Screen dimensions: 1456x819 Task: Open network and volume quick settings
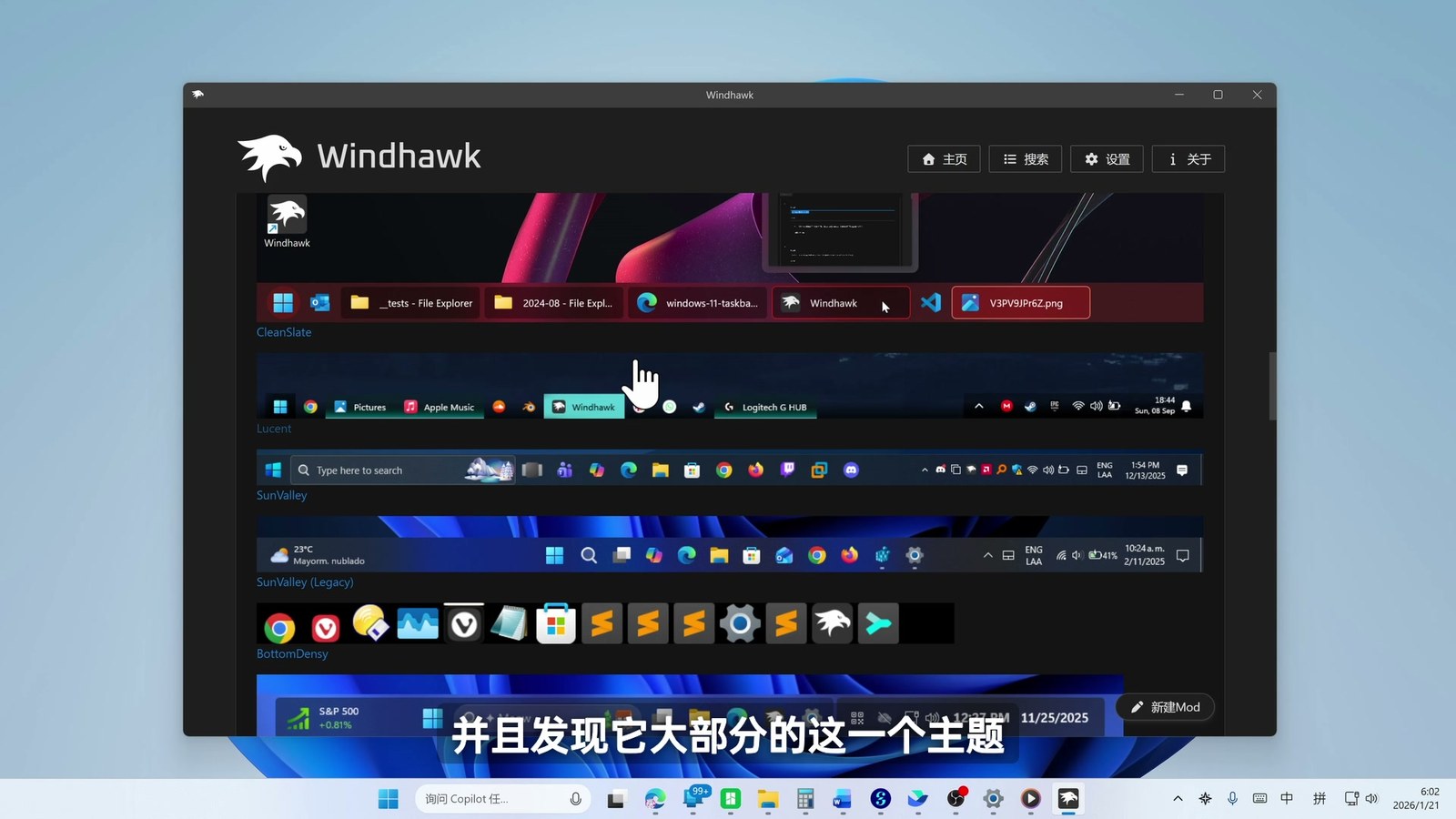[1361, 799]
